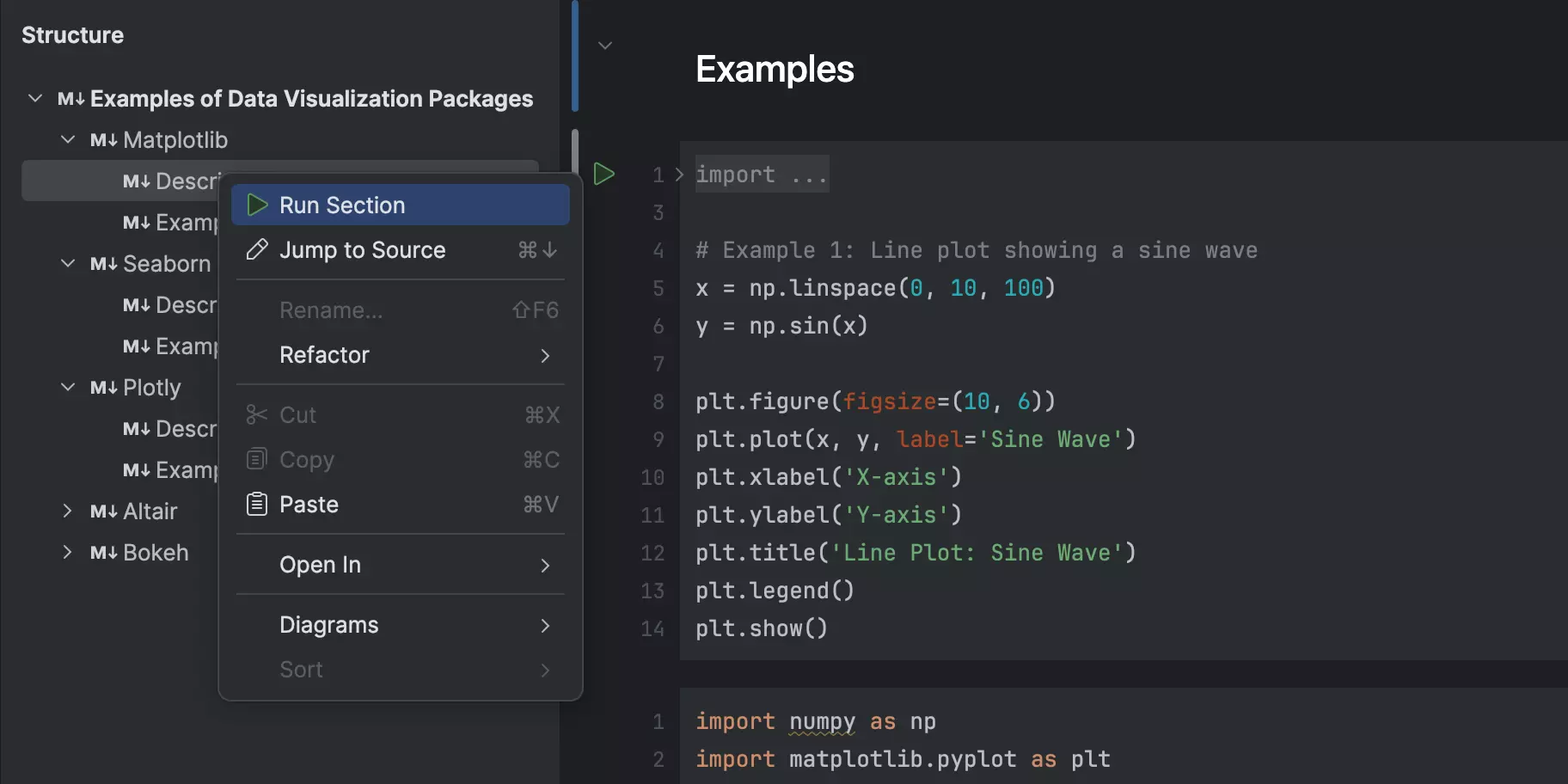This screenshot has width=1568, height=784.
Task: Collapse the Matplotlib tree node
Action: click(68, 139)
